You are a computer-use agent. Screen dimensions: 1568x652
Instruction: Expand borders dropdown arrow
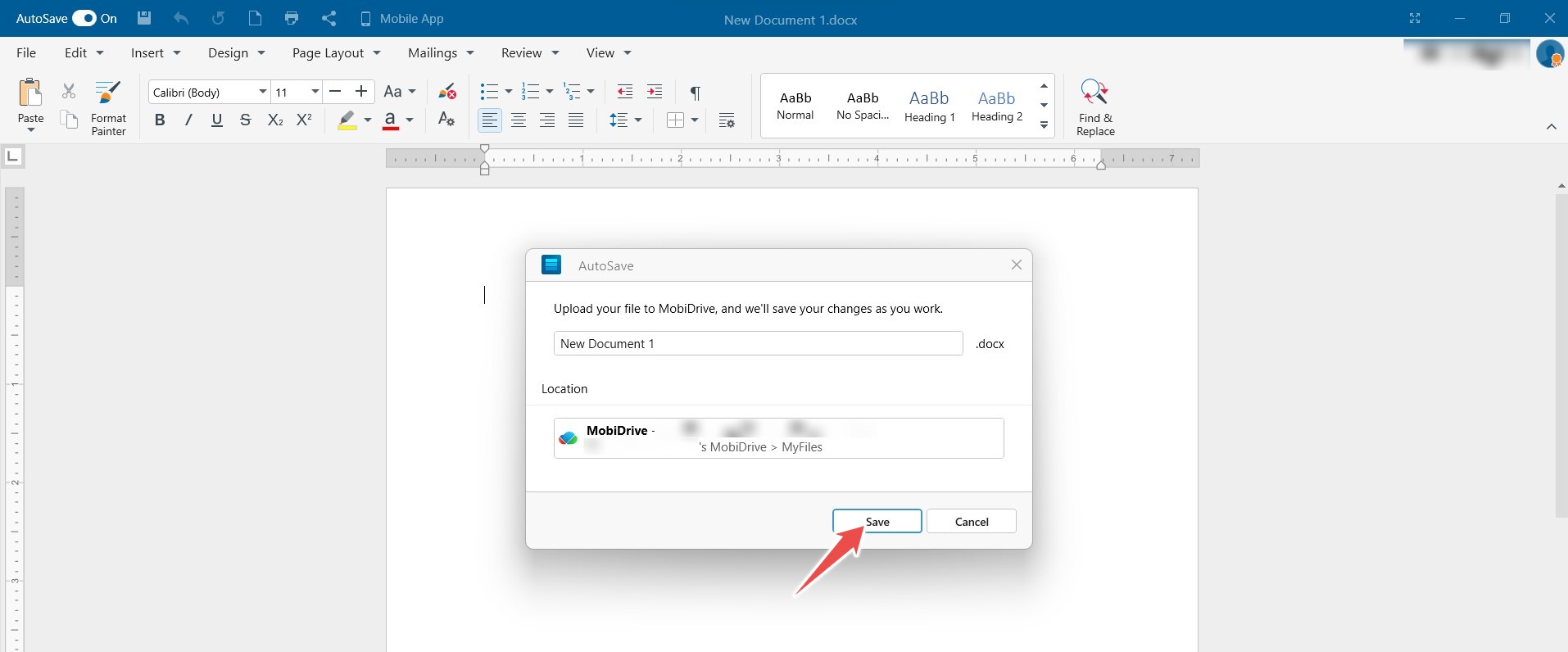(x=695, y=120)
